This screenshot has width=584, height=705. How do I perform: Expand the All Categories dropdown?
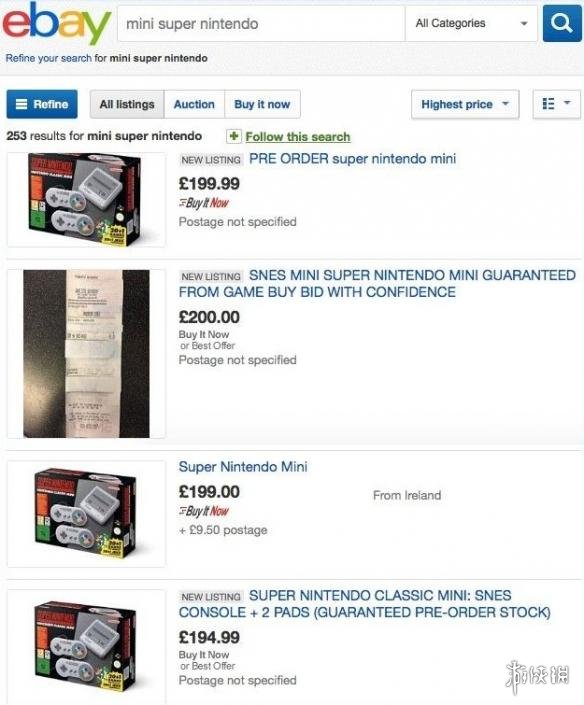[471, 23]
